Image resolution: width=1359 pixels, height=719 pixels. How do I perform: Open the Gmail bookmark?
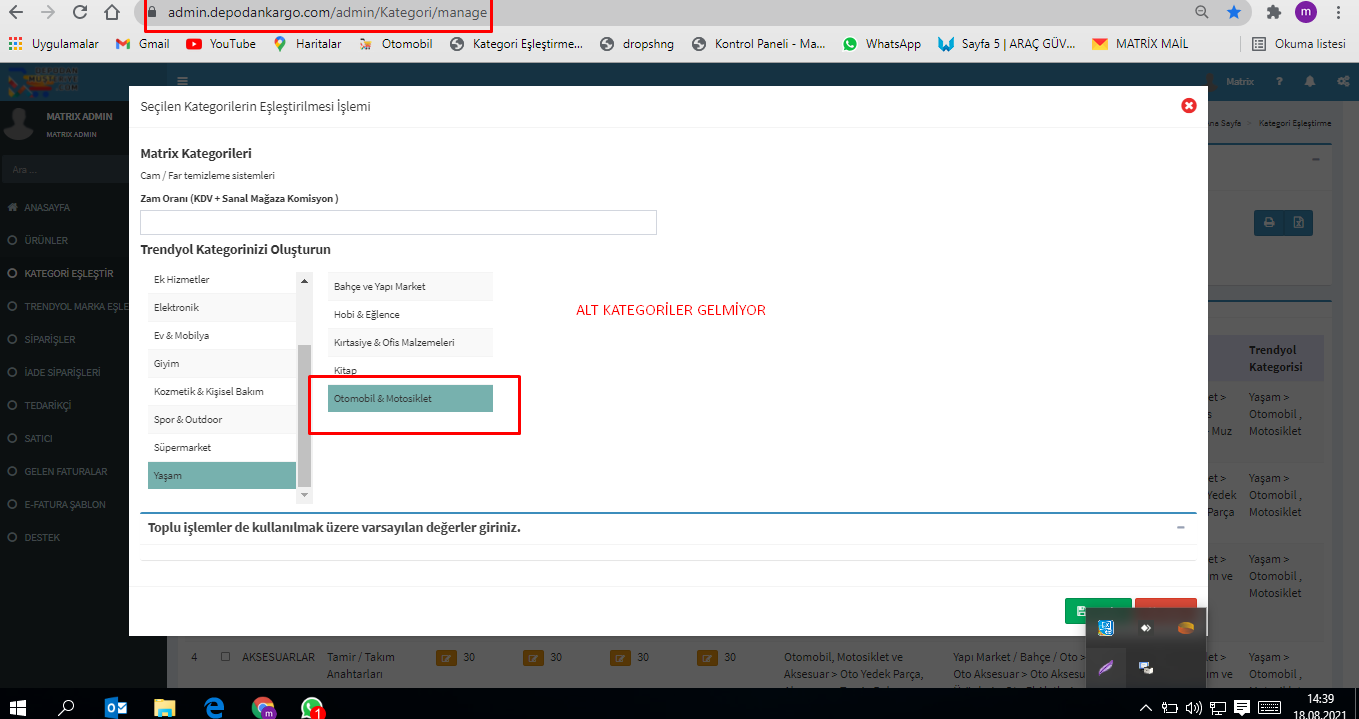point(142,44)
